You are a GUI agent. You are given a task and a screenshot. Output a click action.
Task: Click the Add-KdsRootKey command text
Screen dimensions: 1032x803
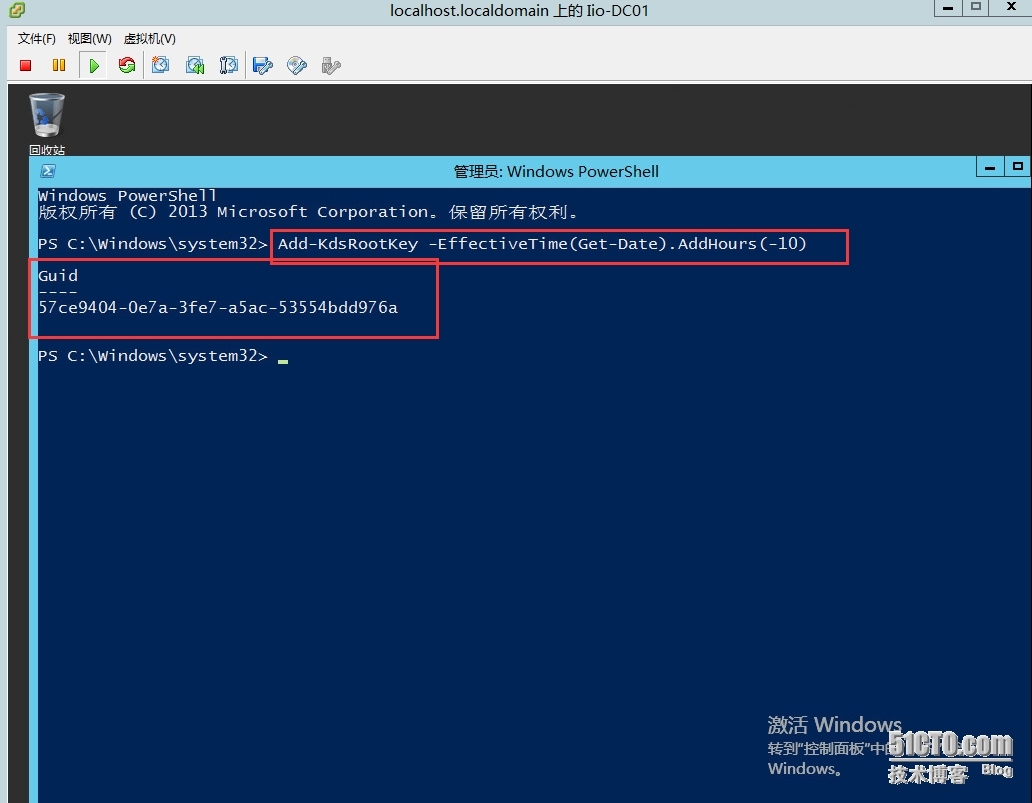coord(542,244)
